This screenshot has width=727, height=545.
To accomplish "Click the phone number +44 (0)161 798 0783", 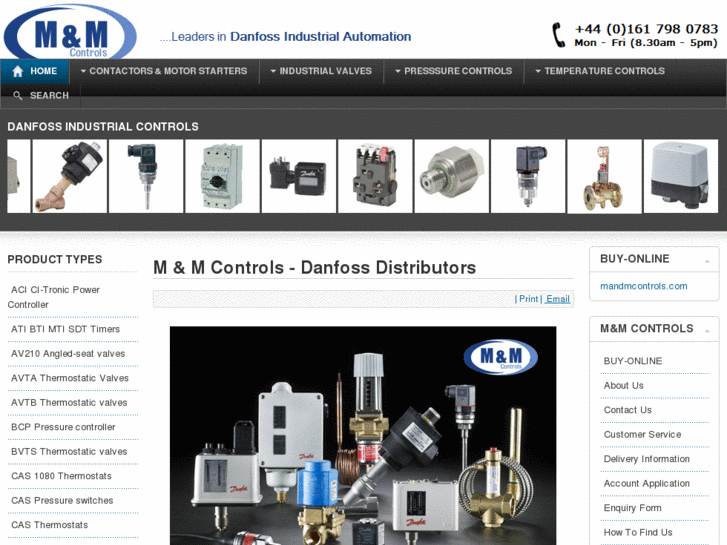I will (646, 29).
